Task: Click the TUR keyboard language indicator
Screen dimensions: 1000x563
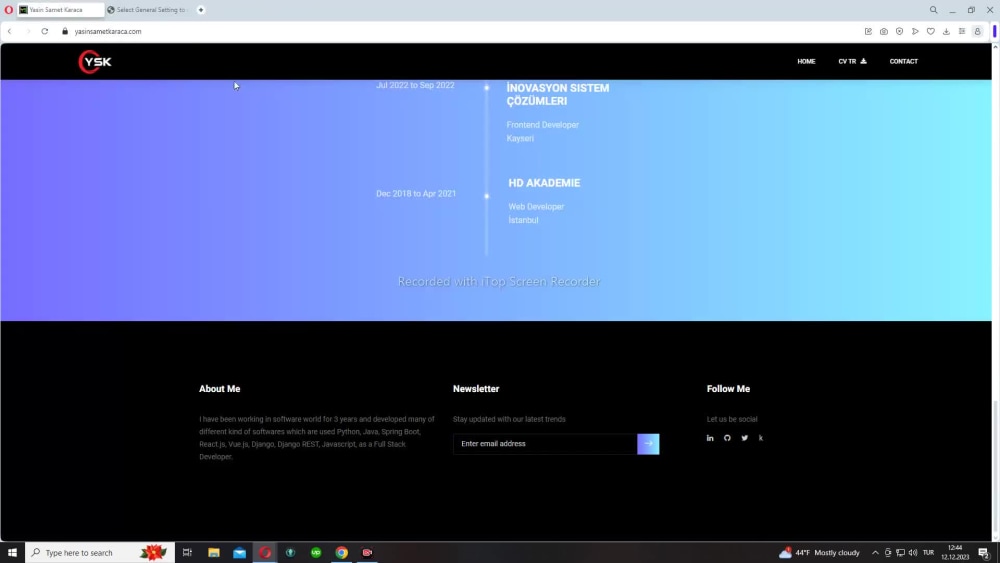Action: click(928, 553)
